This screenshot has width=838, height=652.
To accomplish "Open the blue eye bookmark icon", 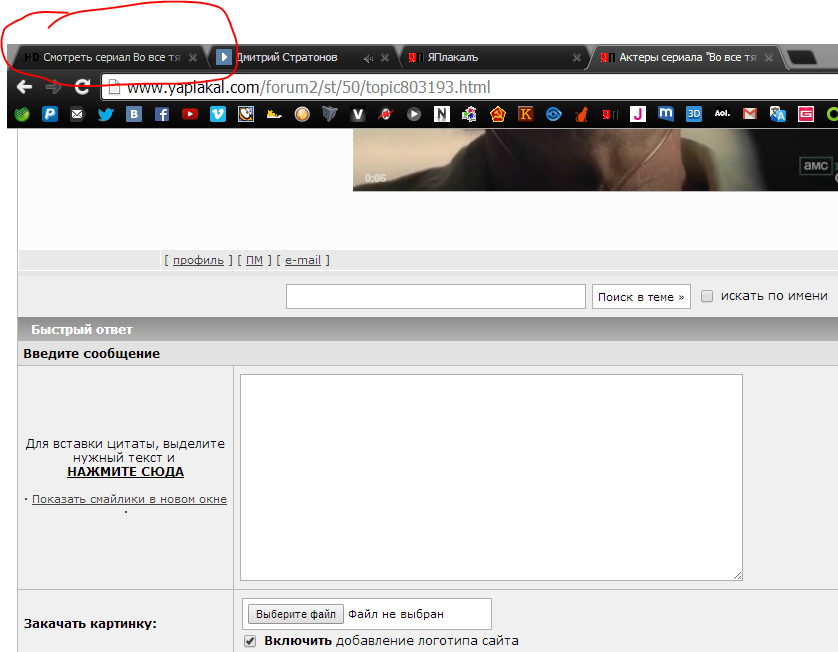I will 554,114.
